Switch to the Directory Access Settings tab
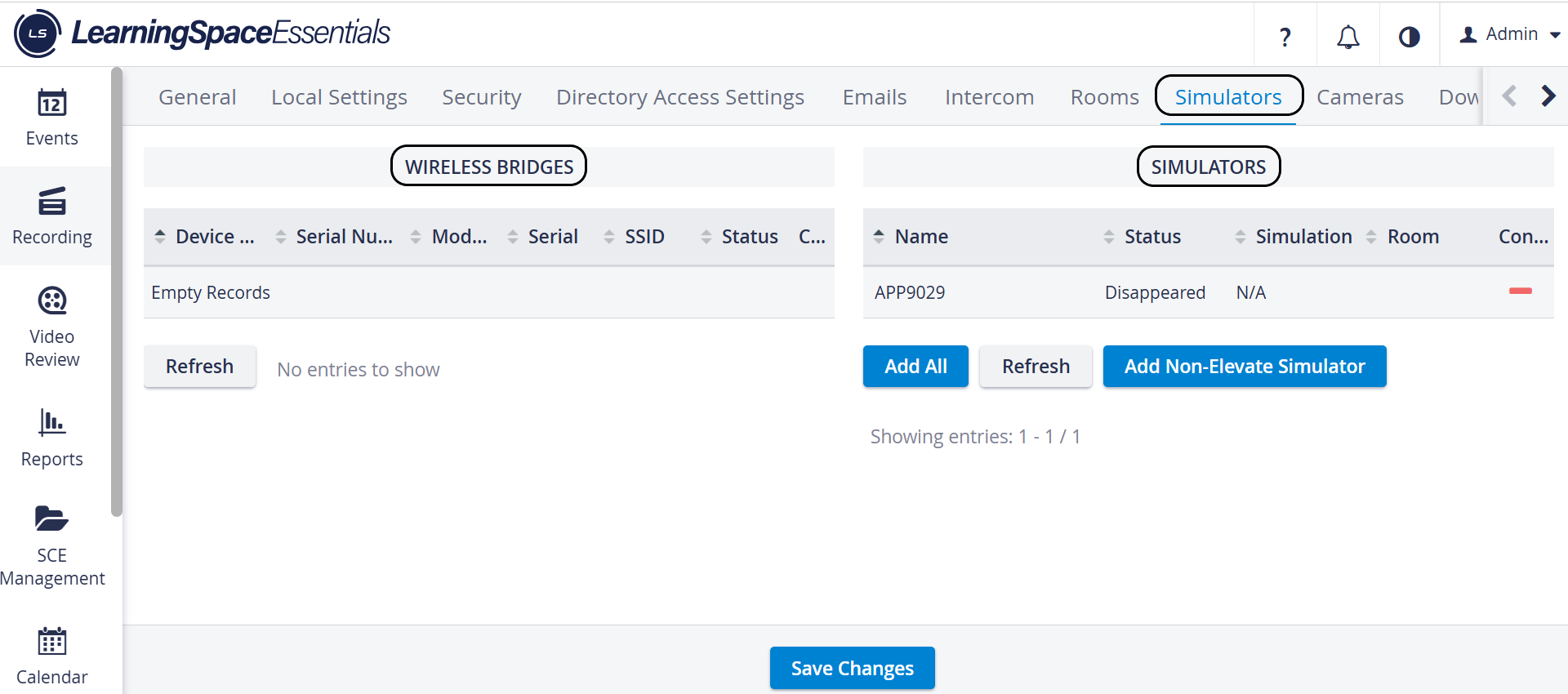1568x694 pixels. click(x=680, y=97)
